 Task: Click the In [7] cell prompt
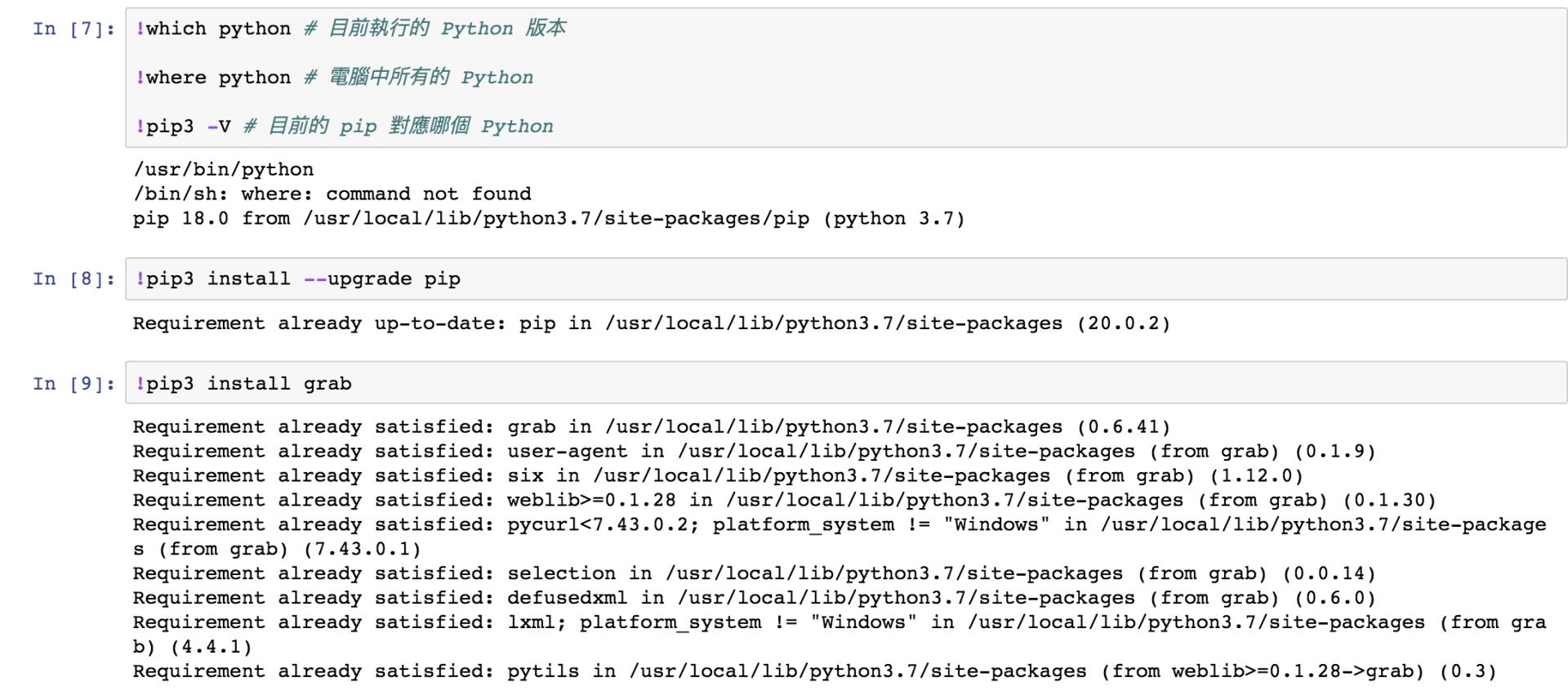(x=73, y=29)
